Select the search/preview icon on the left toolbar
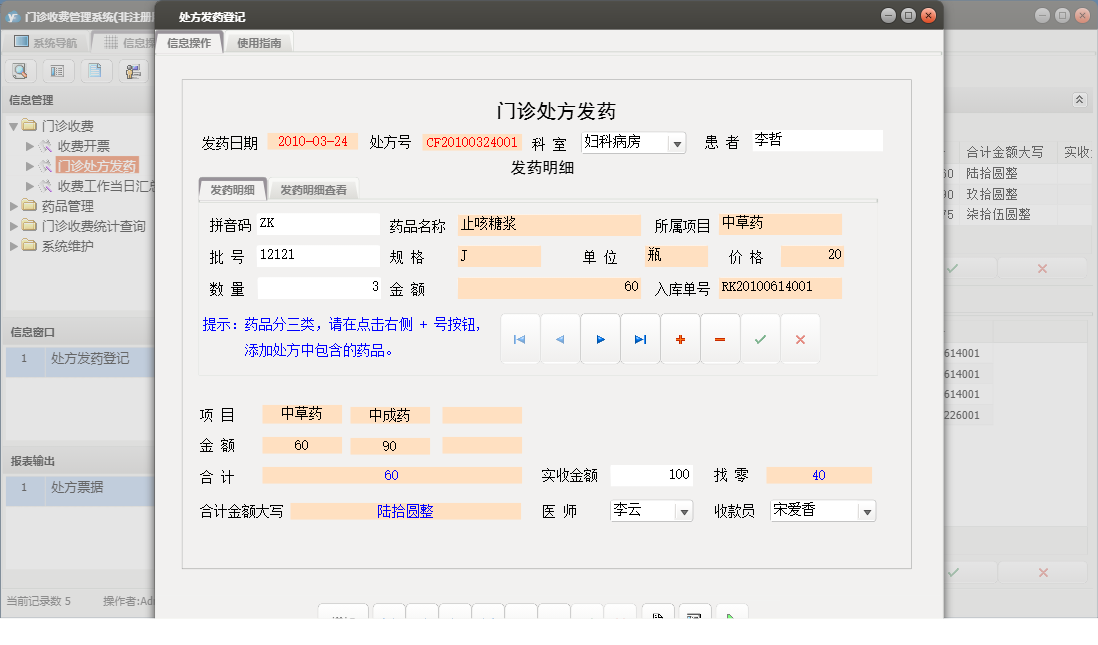1098x645 pixels. coord(20,71)
